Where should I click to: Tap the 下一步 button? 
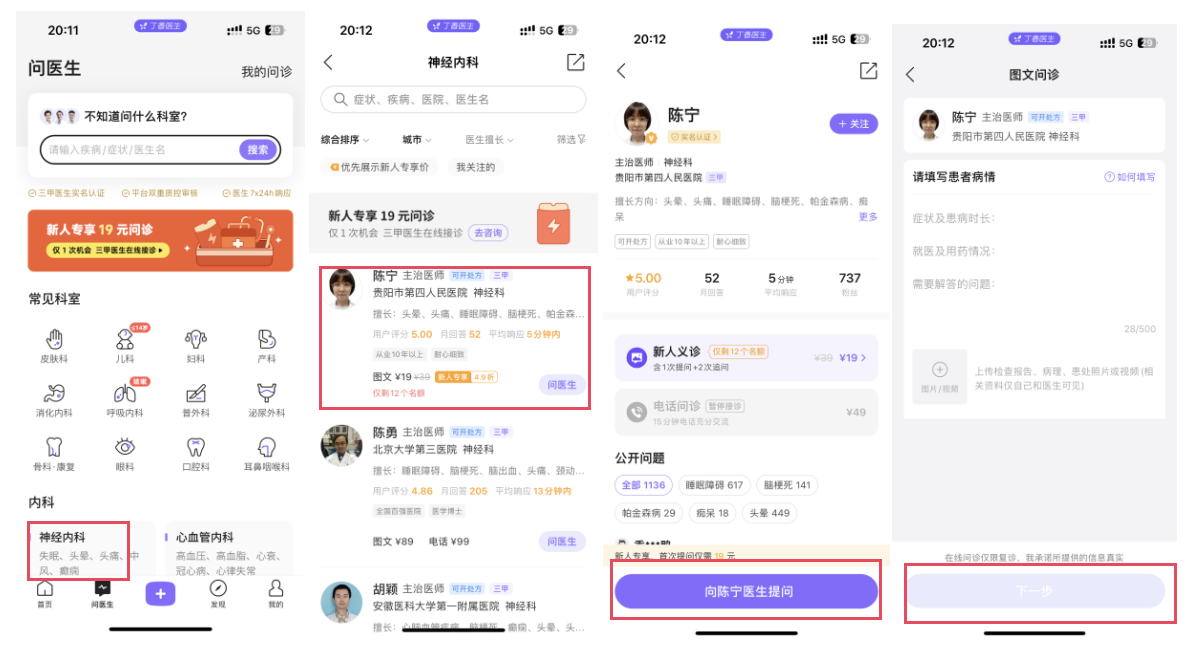point(1034,591)
